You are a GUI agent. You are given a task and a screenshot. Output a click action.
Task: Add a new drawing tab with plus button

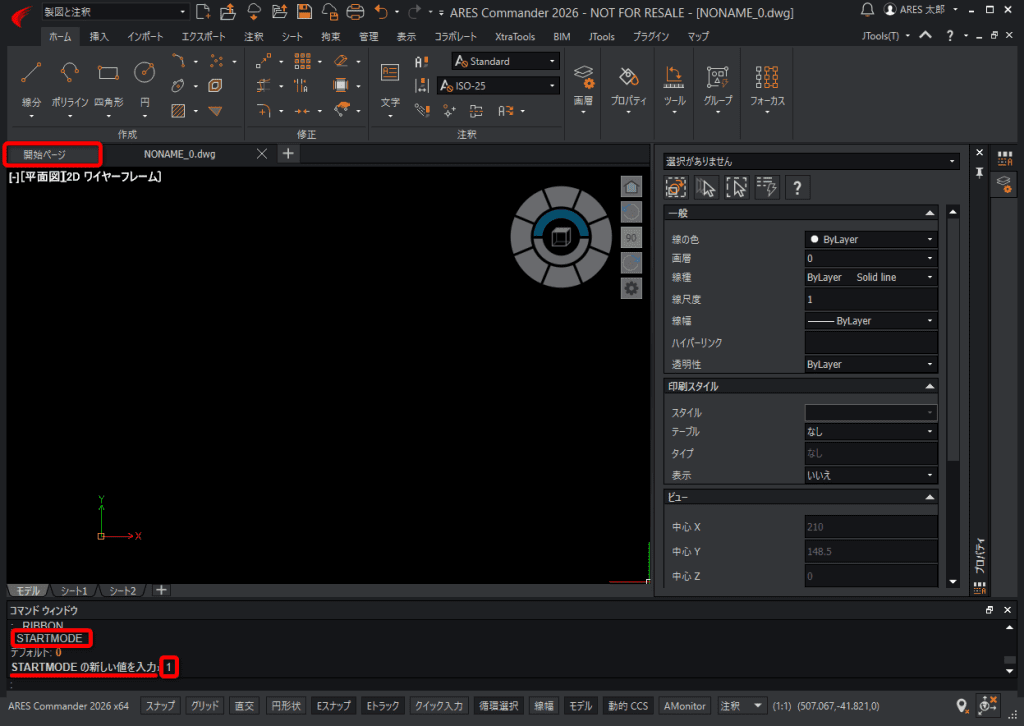coord(287,154)
